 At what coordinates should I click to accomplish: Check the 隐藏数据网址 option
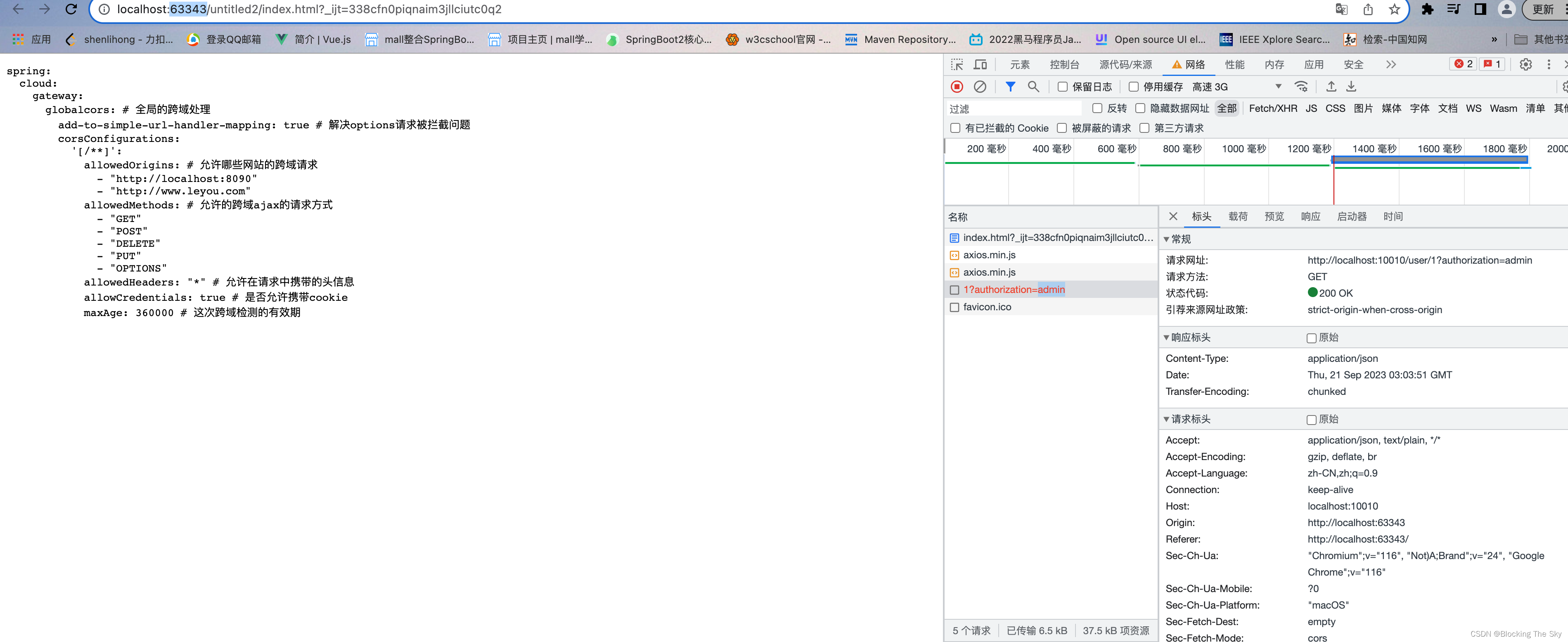click(x=1140, y=109)
